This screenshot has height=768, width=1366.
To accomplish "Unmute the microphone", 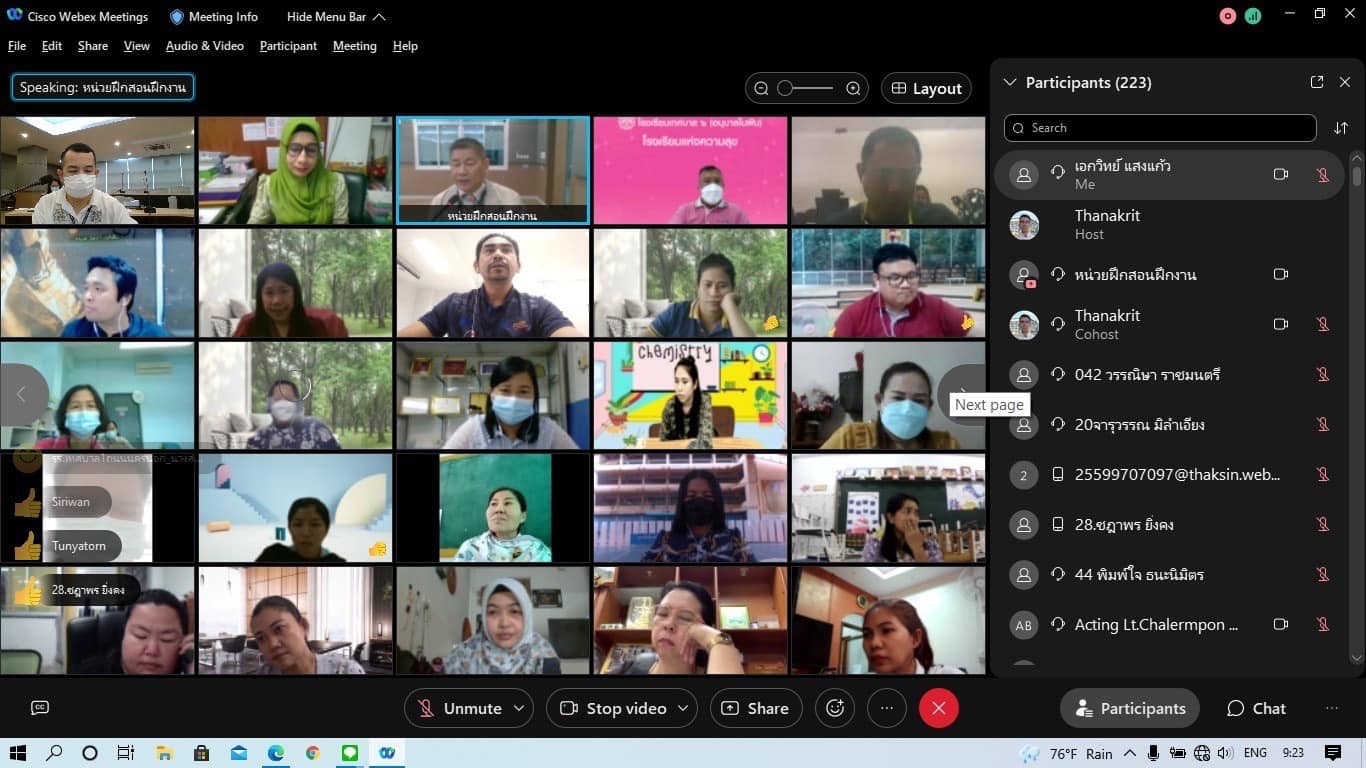I will coord(459,708).
